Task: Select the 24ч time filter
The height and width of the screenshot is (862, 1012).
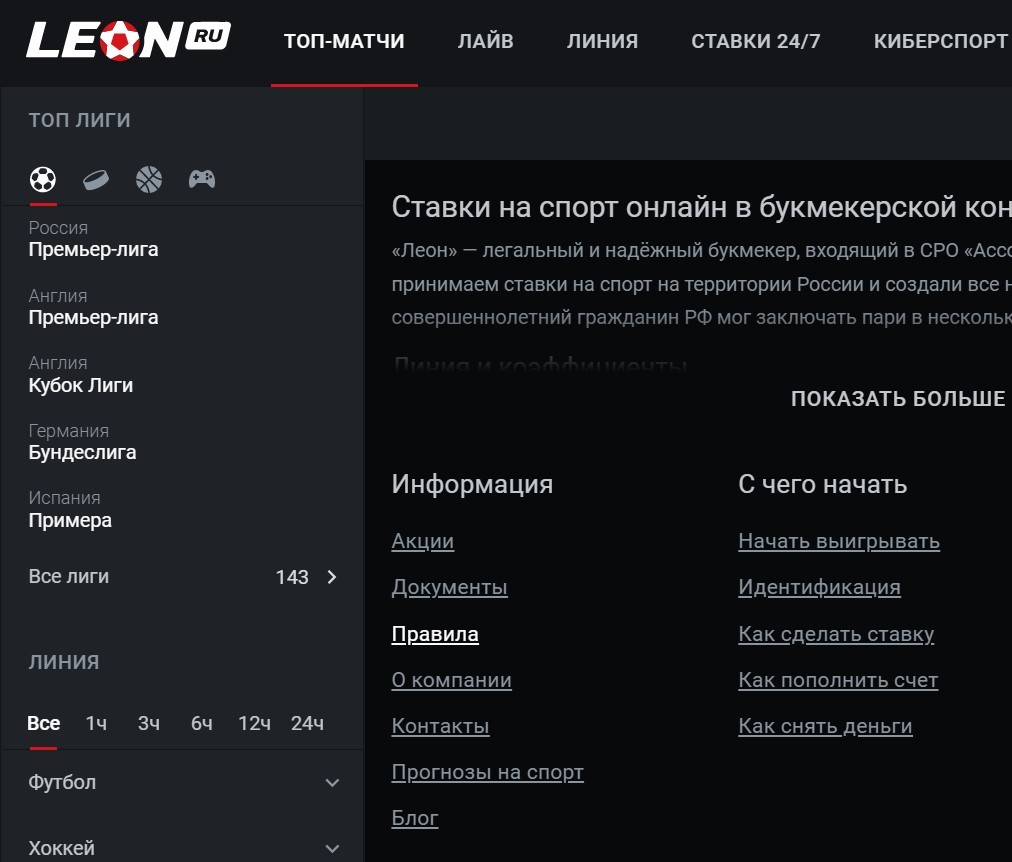Action: pyautogui.click(x=307, y=723)
